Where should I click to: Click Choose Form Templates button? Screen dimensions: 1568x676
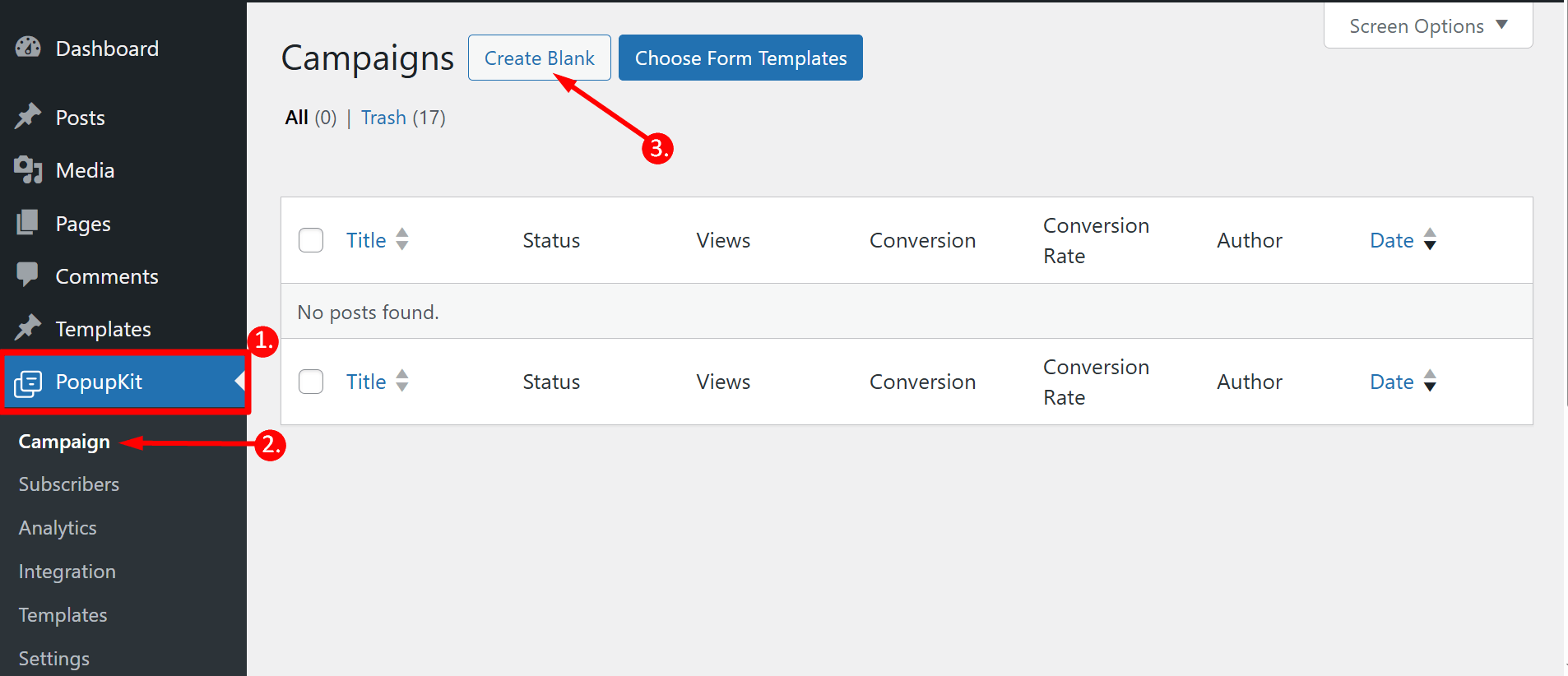coord(740,58)
